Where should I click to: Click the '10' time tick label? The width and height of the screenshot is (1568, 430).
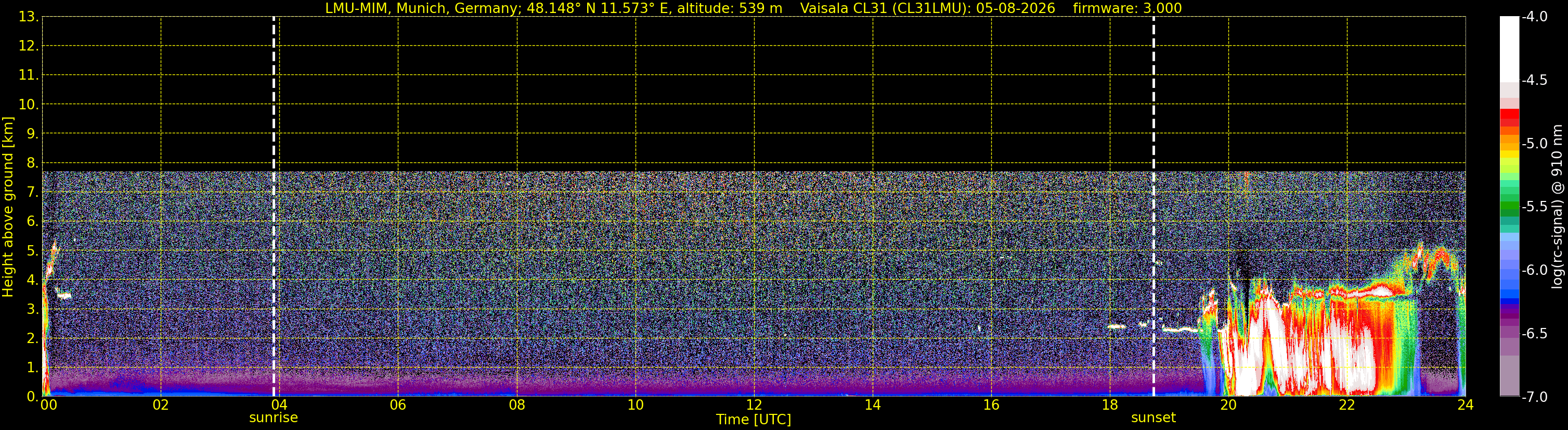coord(636,404)
